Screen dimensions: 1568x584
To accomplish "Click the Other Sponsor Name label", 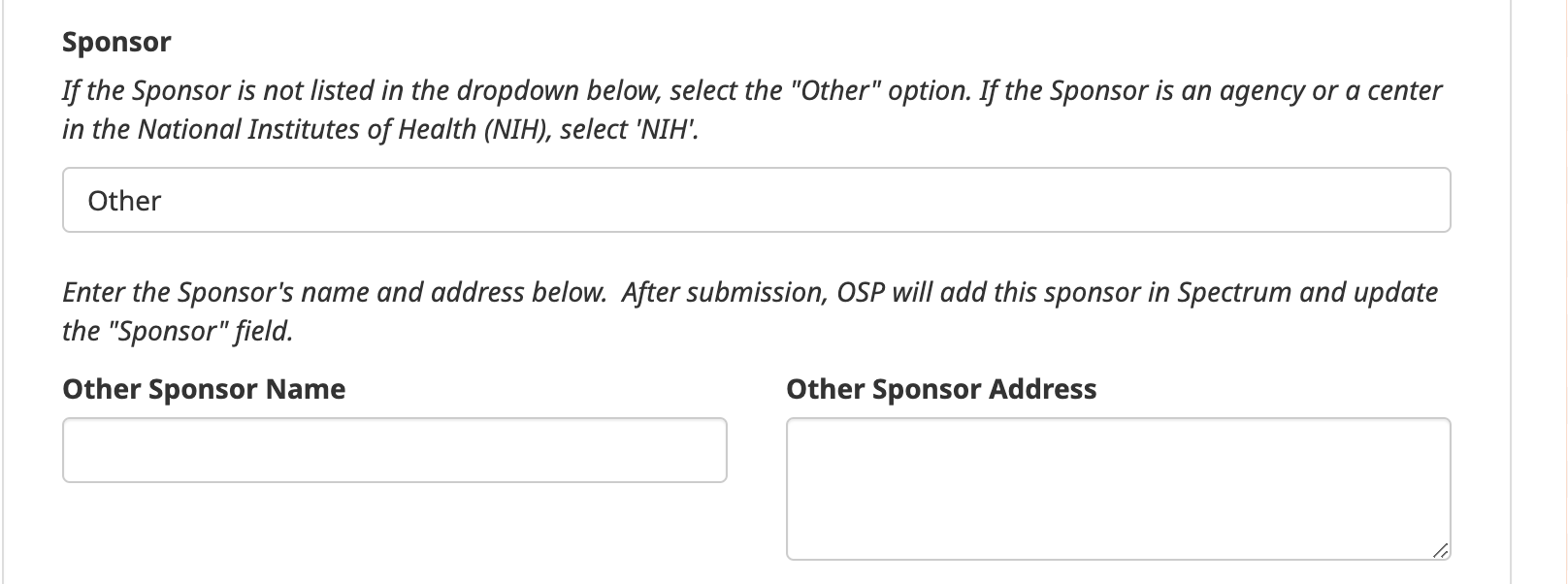I will pyautogui.click(x=204, y=389).
